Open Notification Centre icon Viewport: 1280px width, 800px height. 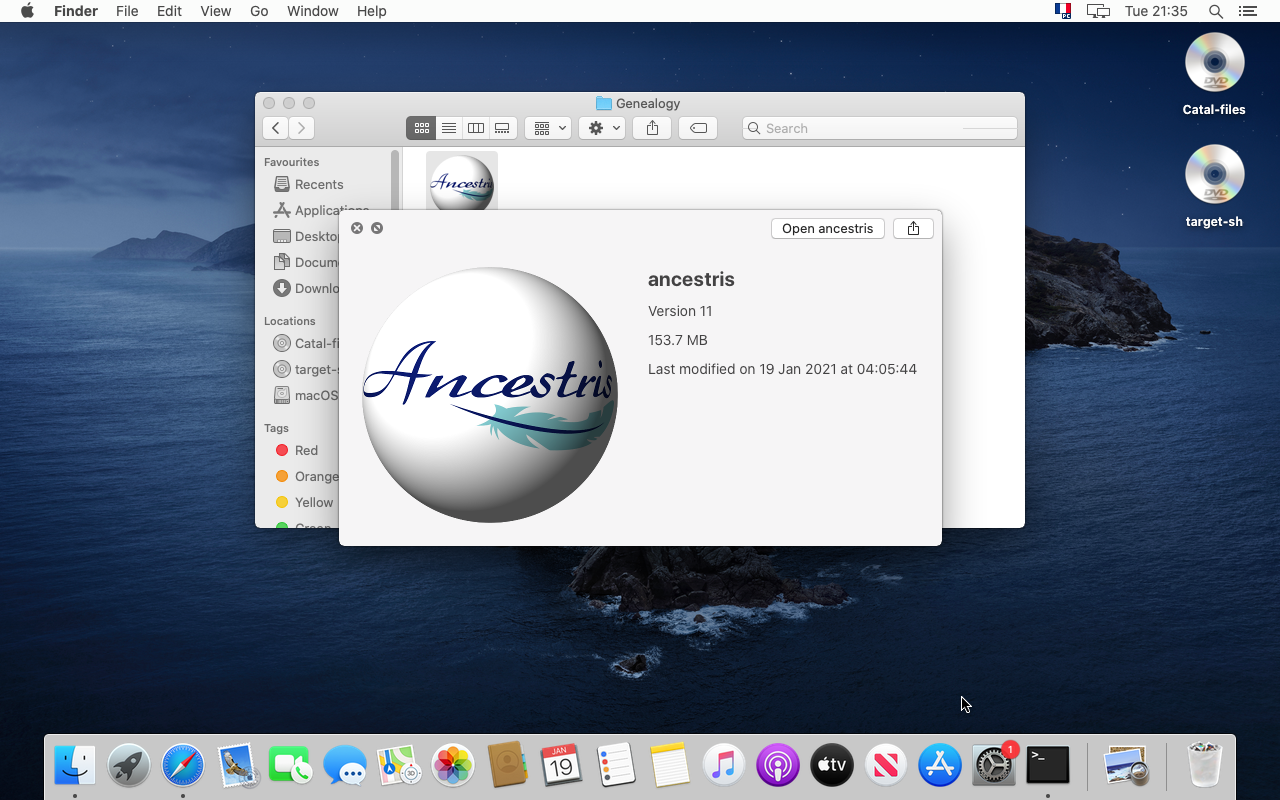(x=1247, y=11)
